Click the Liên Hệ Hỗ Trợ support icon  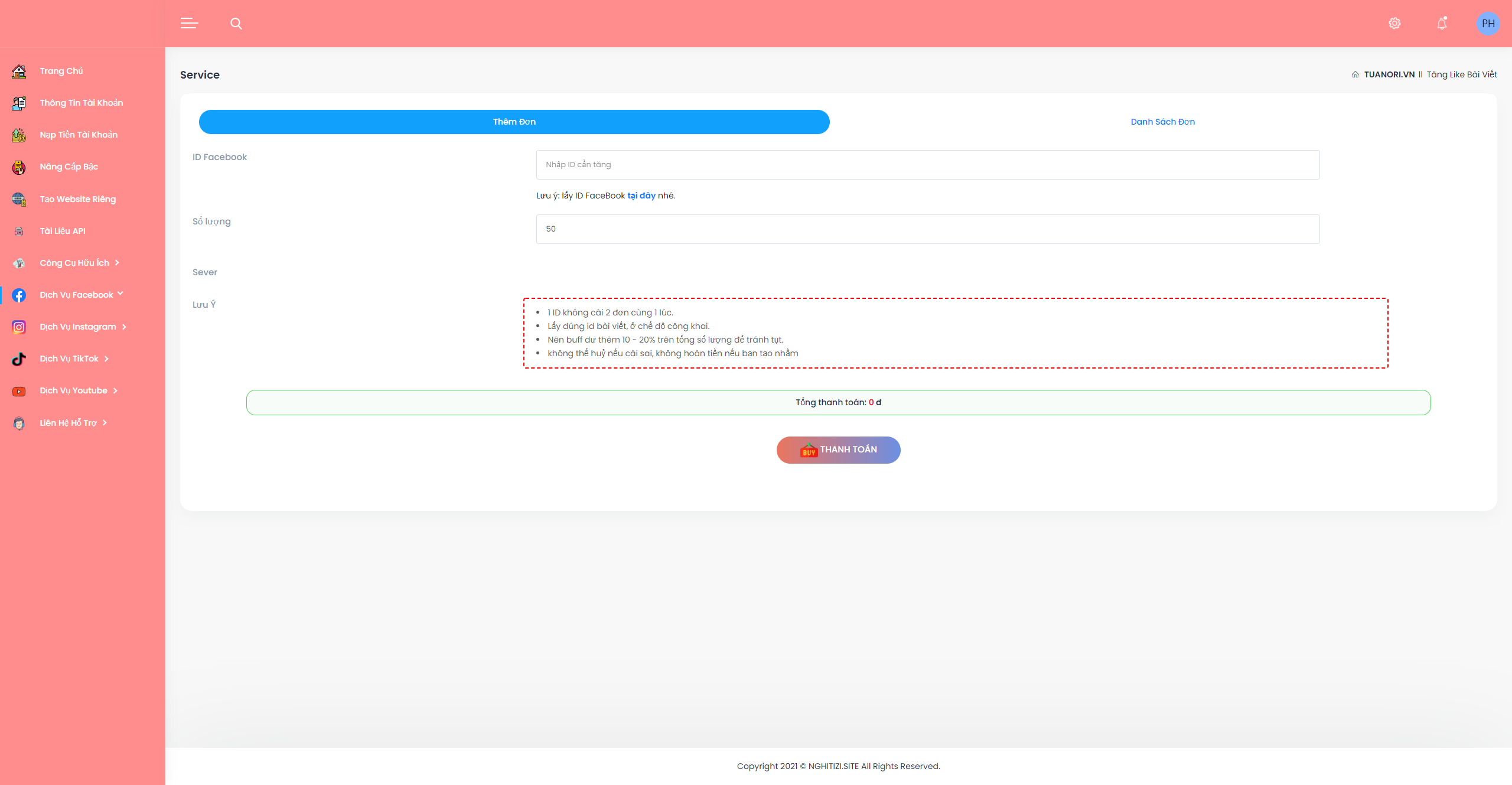point(19,424)
